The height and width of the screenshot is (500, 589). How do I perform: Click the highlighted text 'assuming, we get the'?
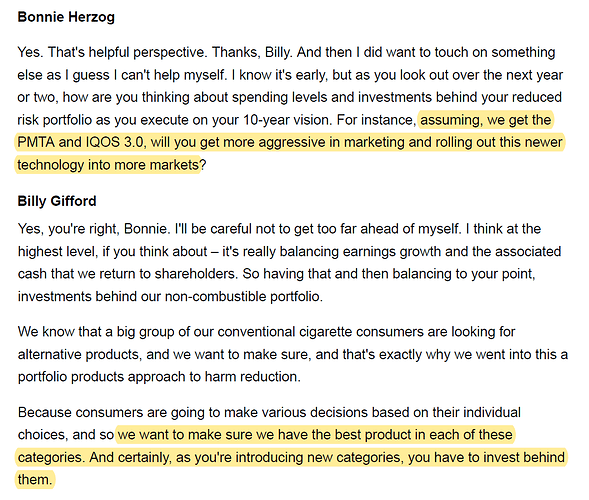pyautogui.click(x=485, y=120)
